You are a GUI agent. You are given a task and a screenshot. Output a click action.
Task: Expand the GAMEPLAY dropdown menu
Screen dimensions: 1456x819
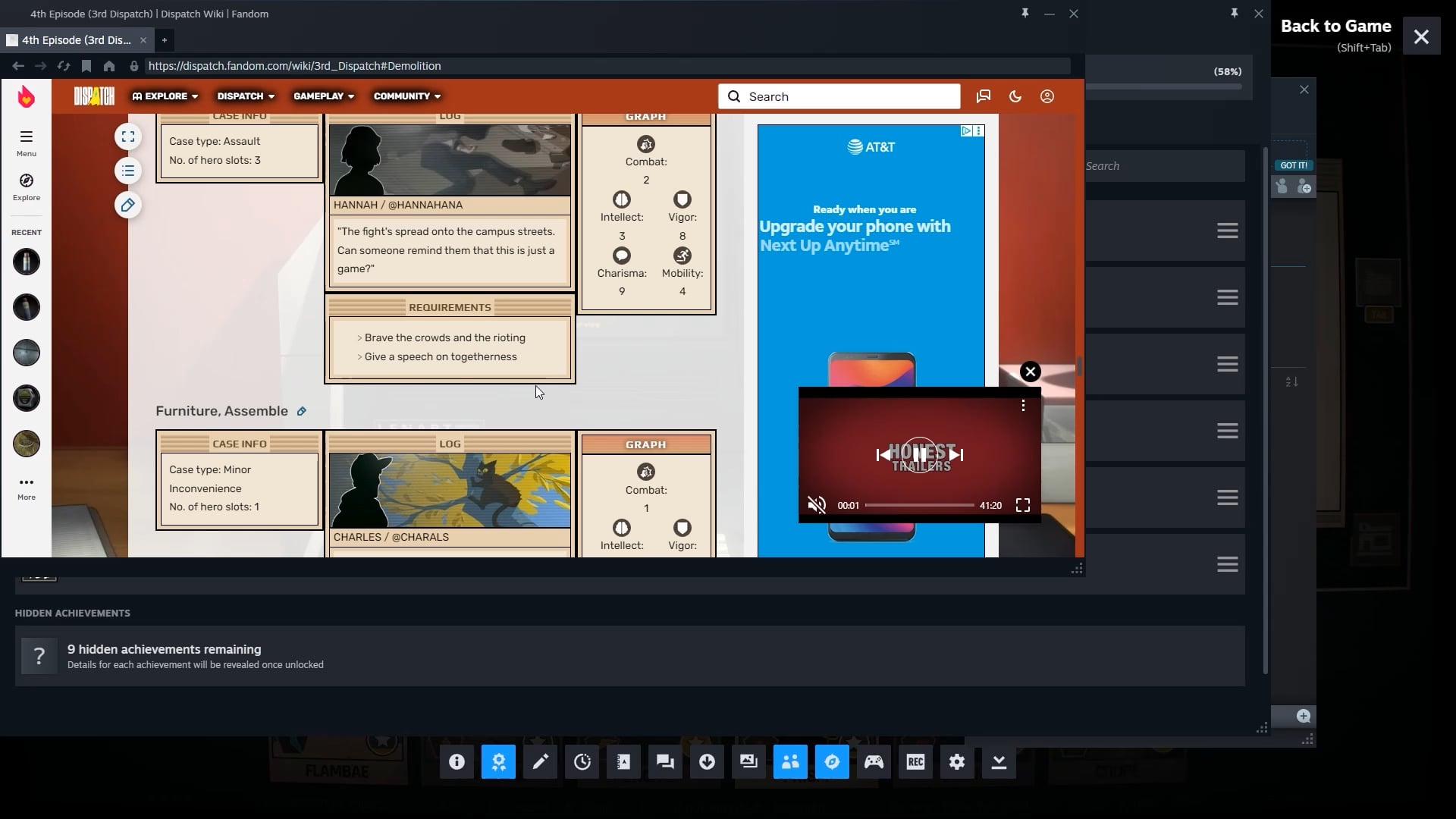pyautogui.click(x=324, y=96)
